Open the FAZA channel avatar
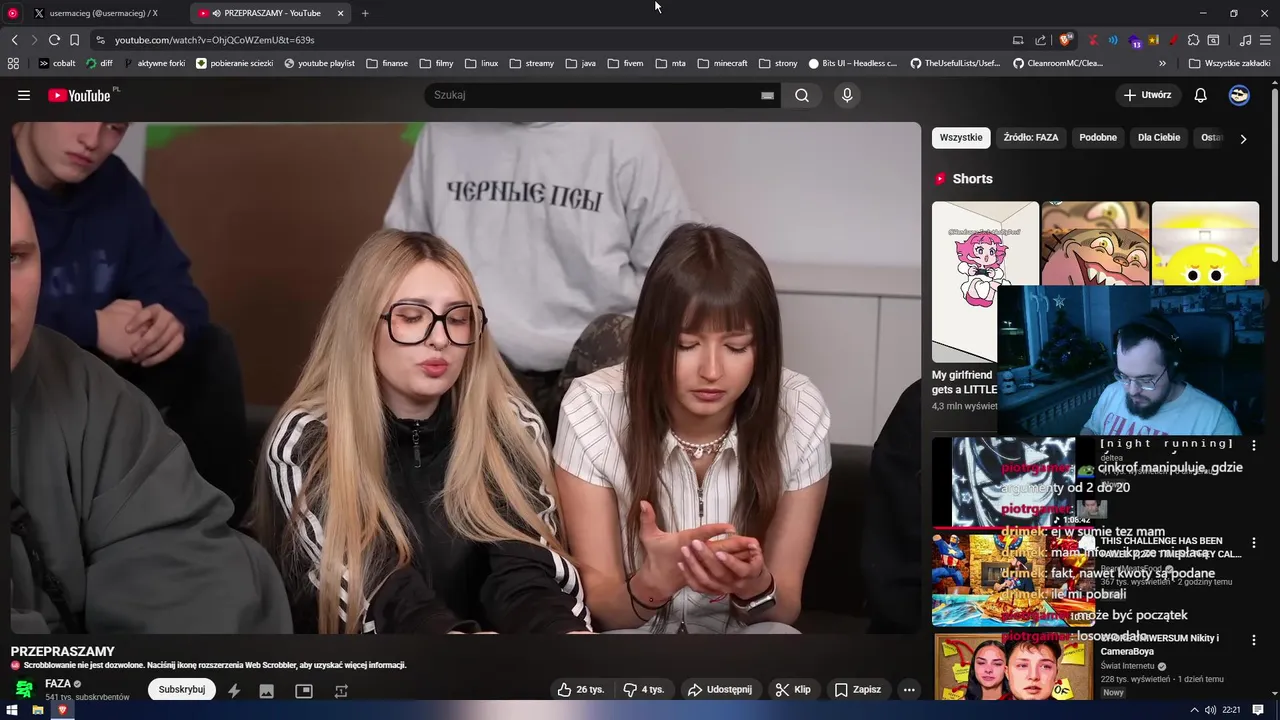1280x720 pixels. pyautogui.click(x=24, y=689)
